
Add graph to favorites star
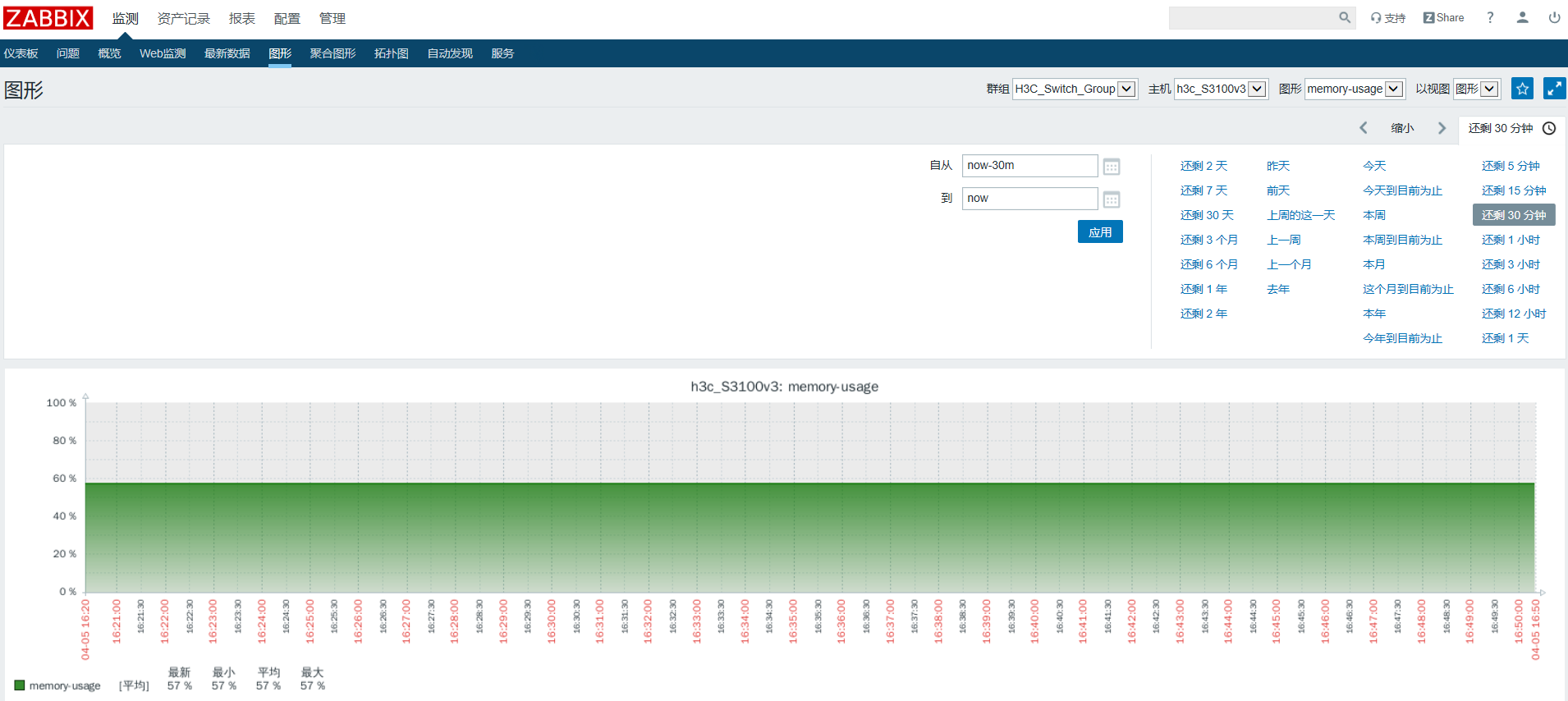coord(1522,89)
